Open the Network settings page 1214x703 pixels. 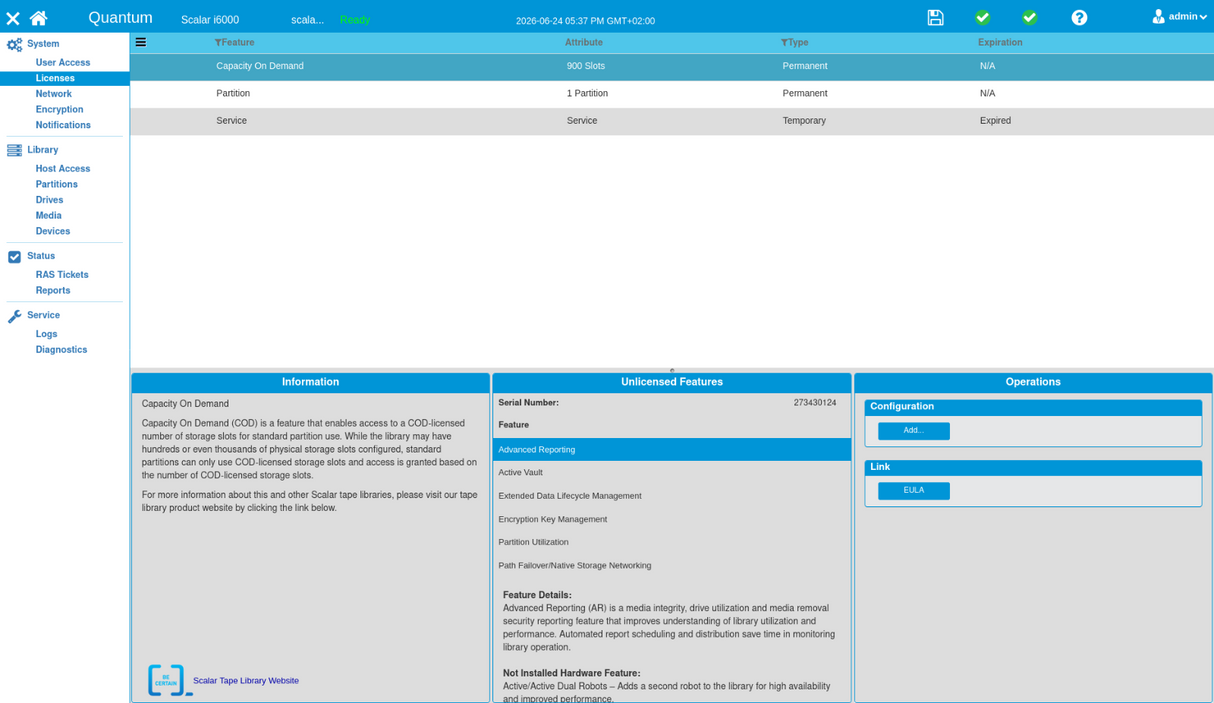pos(54,94)
